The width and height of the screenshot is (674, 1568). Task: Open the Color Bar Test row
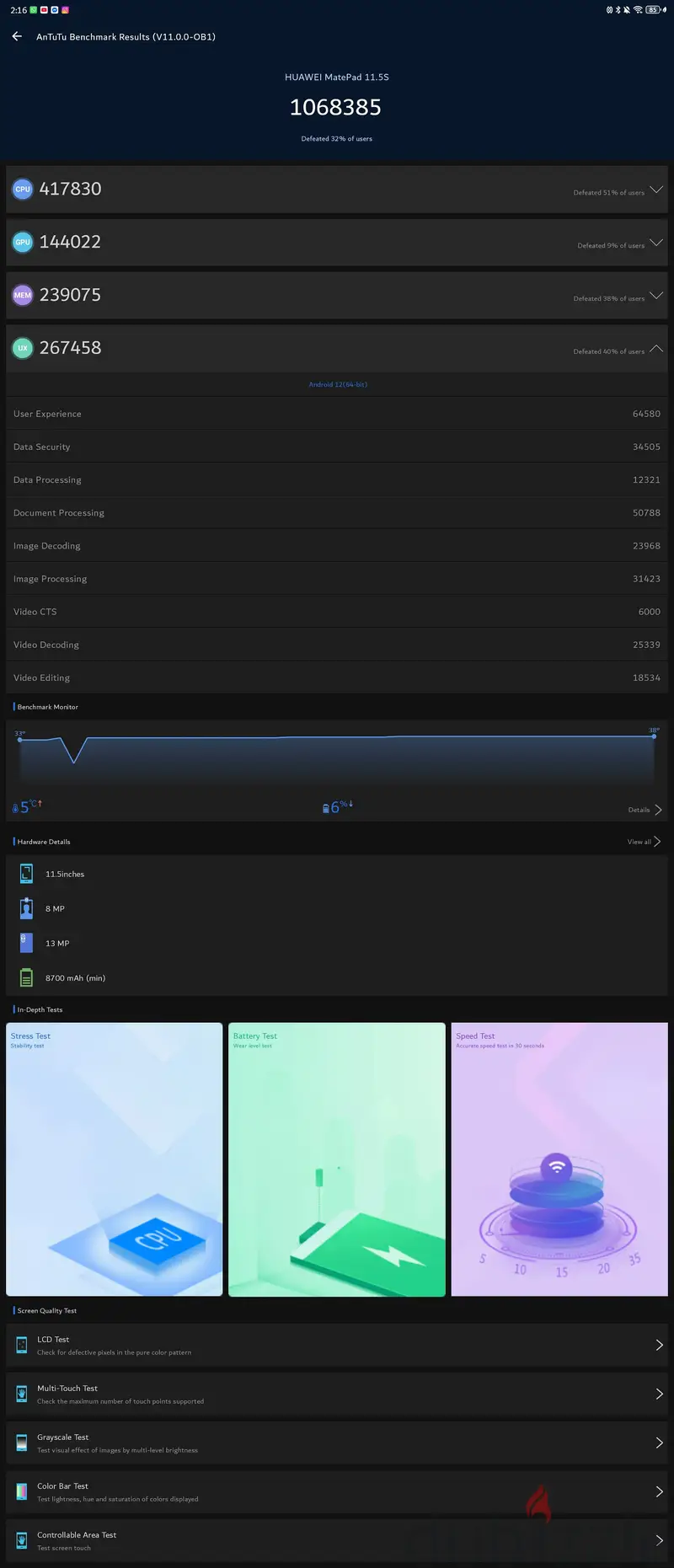[337, 1492]
